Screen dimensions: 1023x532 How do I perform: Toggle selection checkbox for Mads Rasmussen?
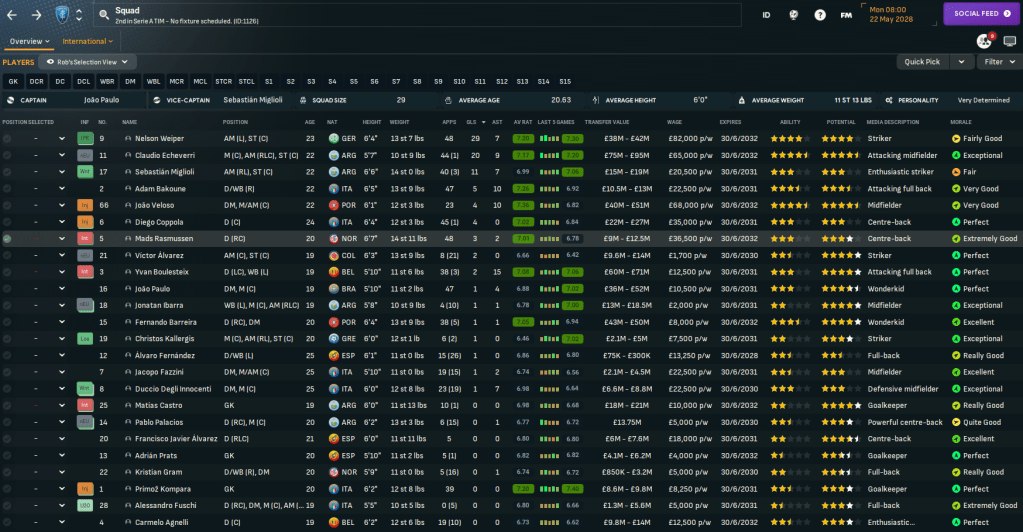(x=8, y=239)
